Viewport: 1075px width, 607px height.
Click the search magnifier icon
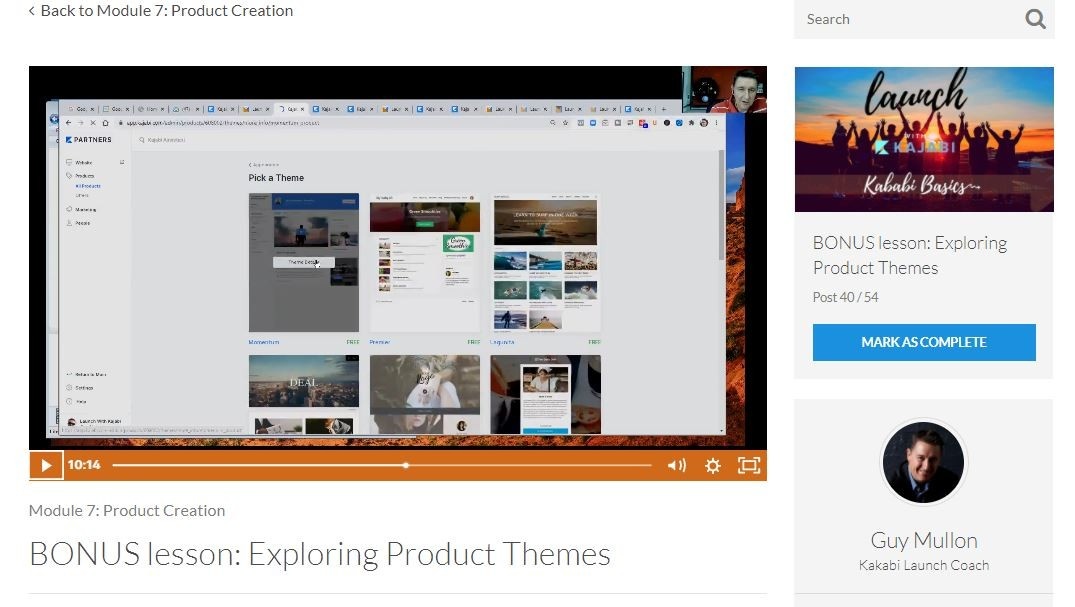1035,19
